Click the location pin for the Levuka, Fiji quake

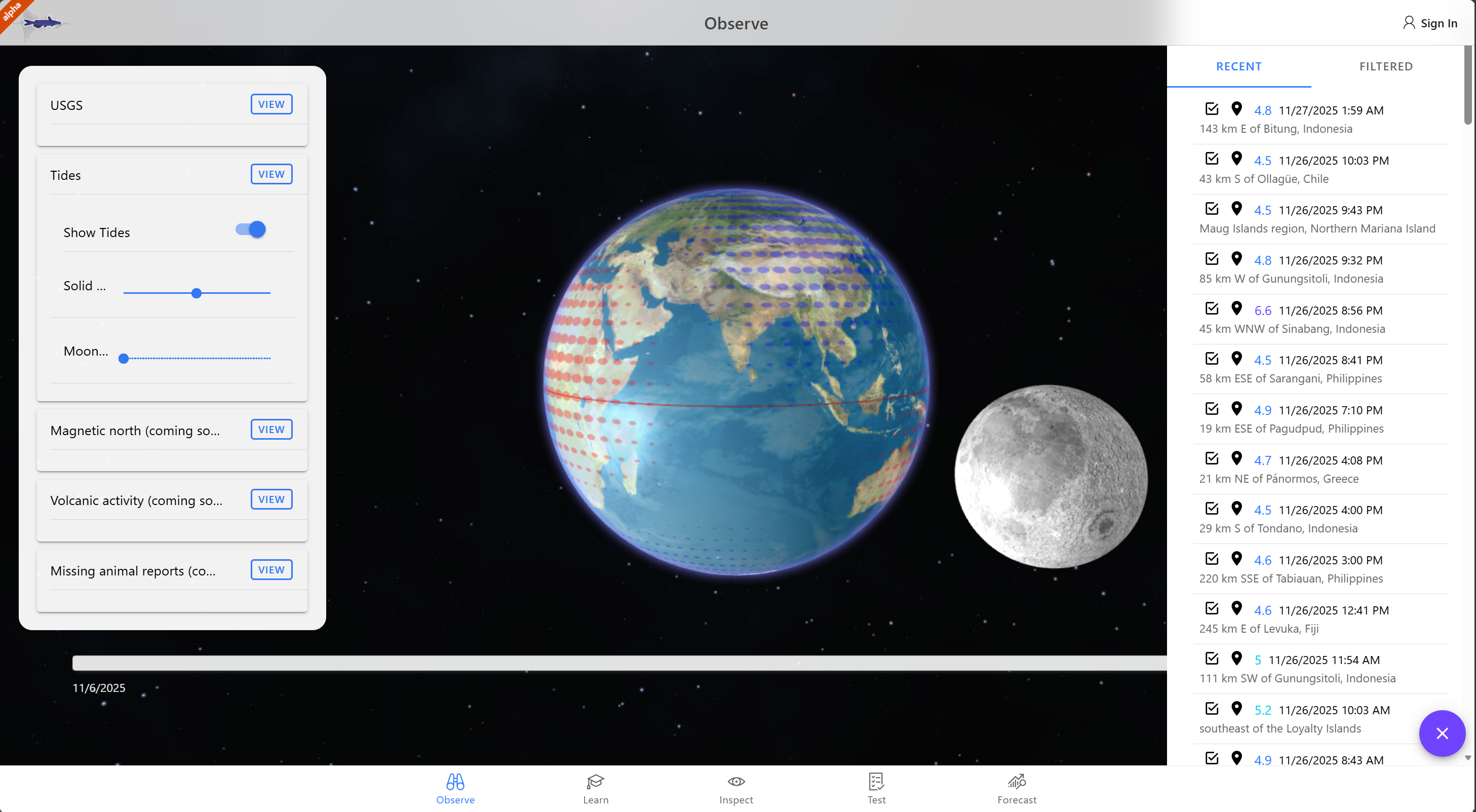click(x=1236, y=608)
